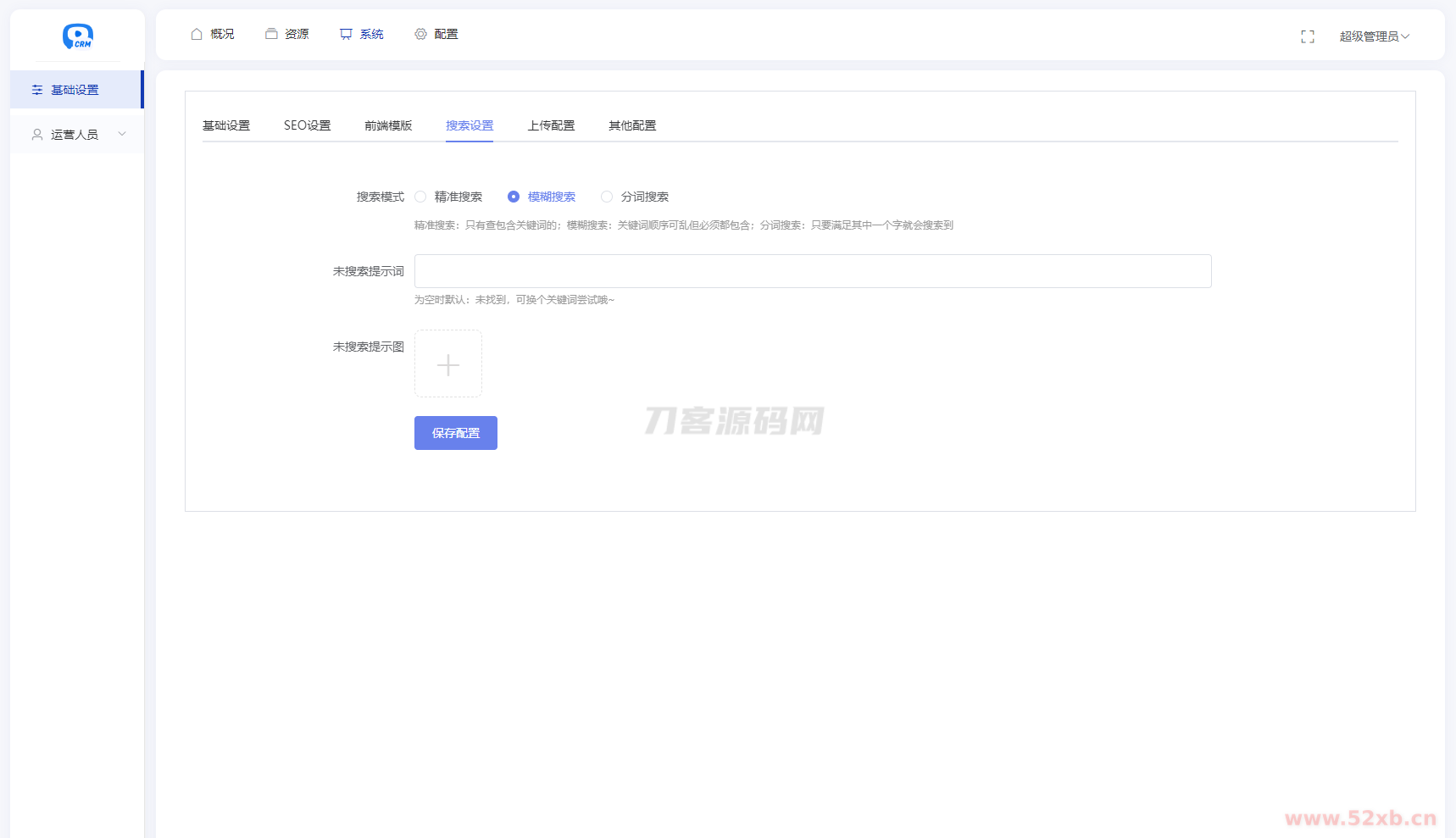Click the home icon for 概况
The height and width of the screenshot is (838, 1456).
coord(197,34)
